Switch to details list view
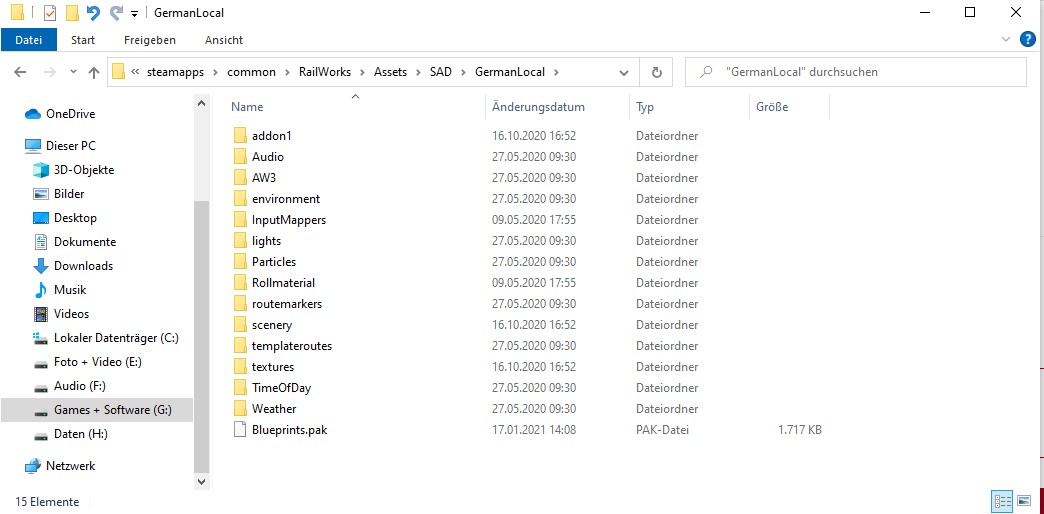This screenshot has width=1044, height=514. coord(1001,500)
